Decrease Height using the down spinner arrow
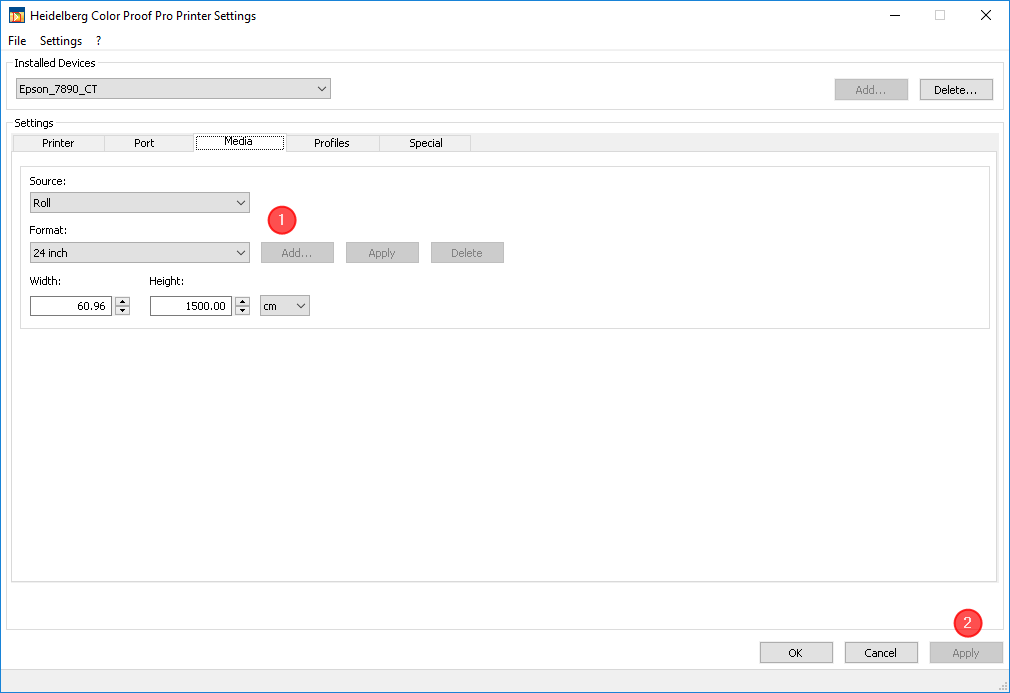1010x693 pixels. click(242, 310)
